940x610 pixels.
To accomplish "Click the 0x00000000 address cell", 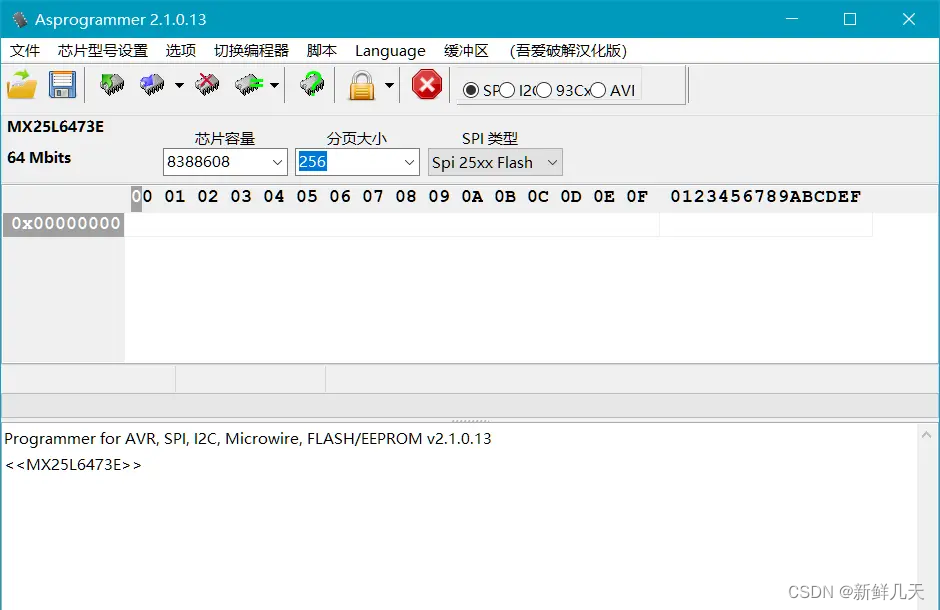I will point(63,224).
